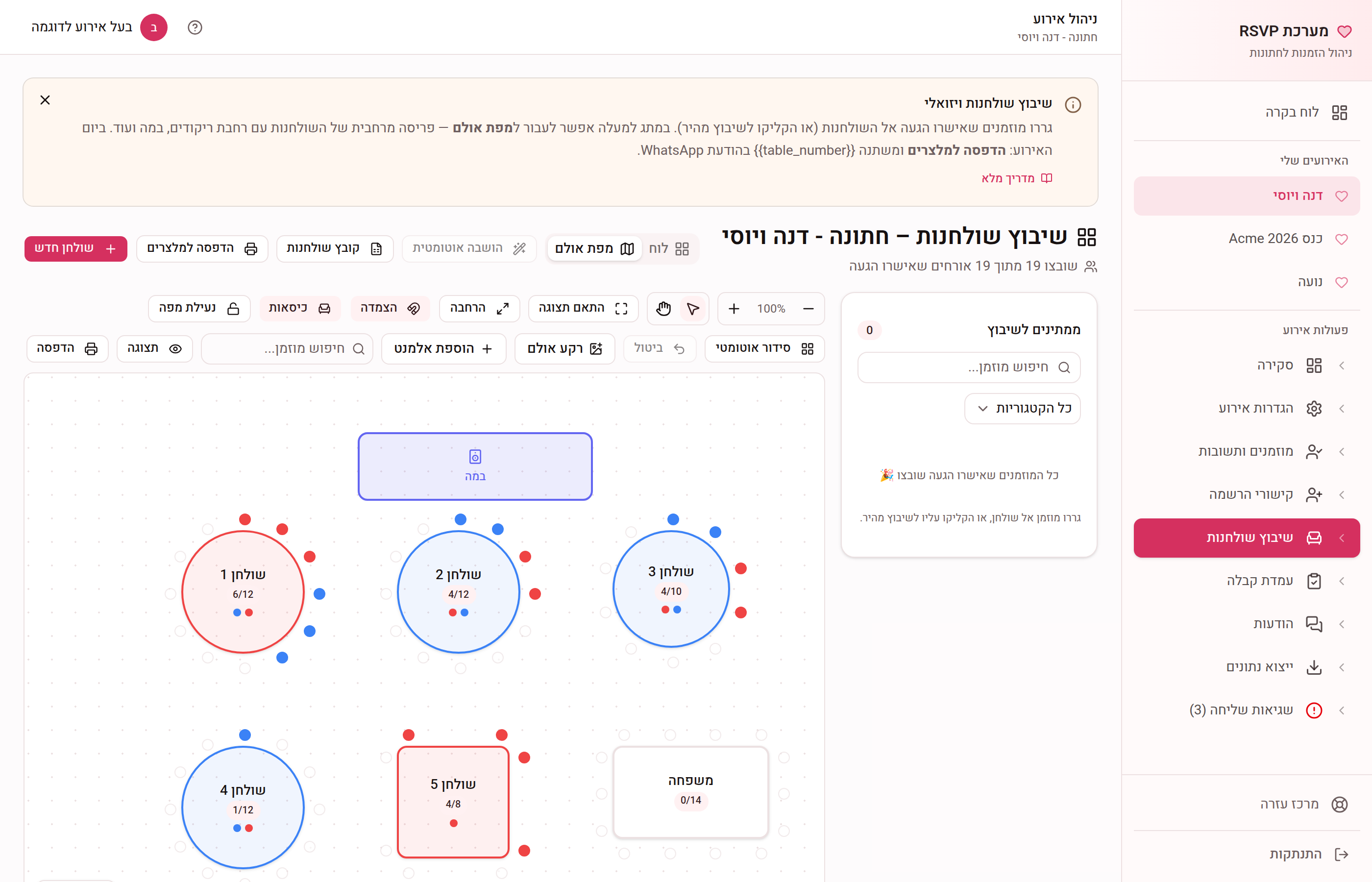Toggle נעילת מפה map lock

click(x=199, y=309)
